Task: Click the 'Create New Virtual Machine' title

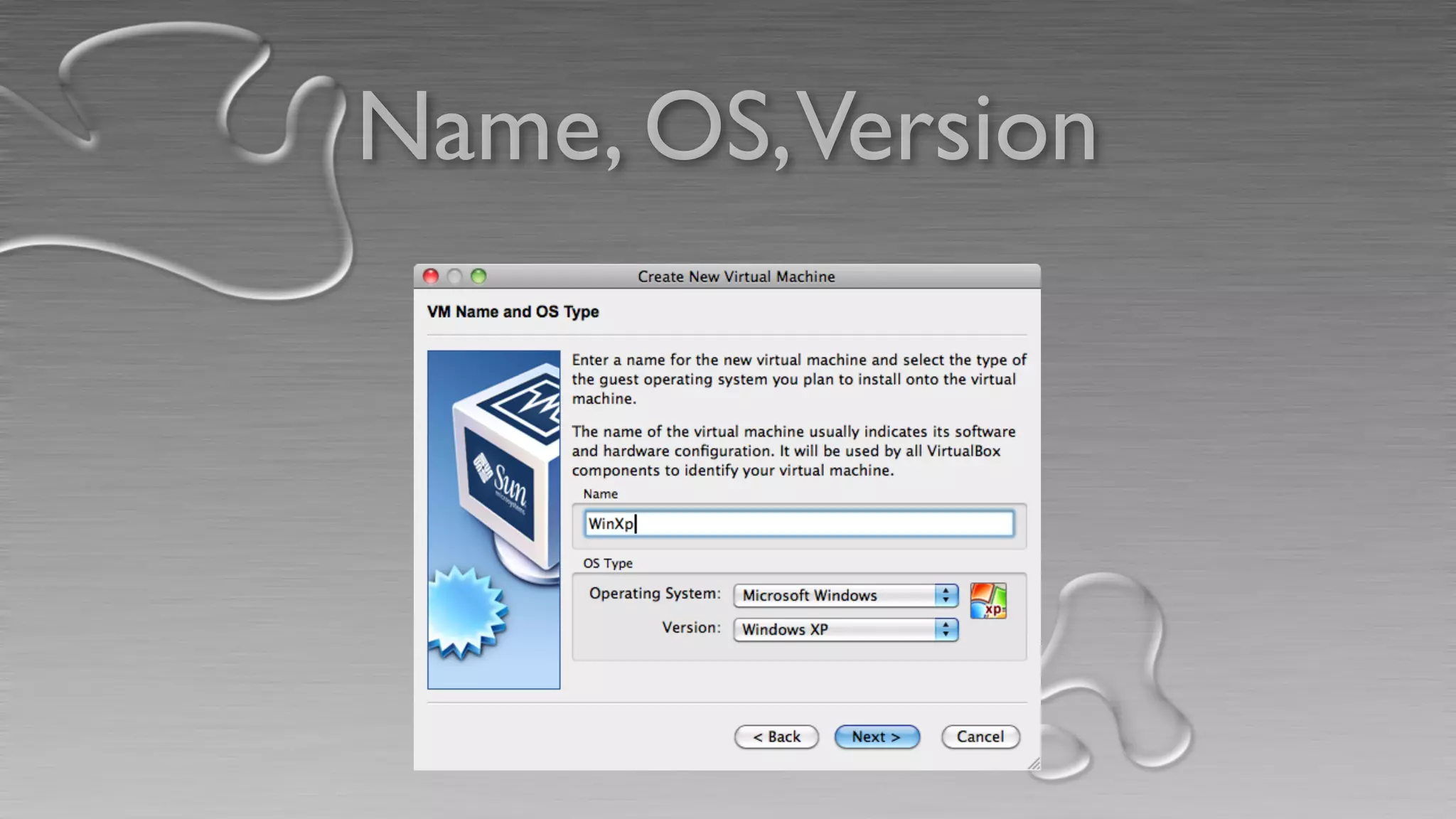Action: [736, 277]
